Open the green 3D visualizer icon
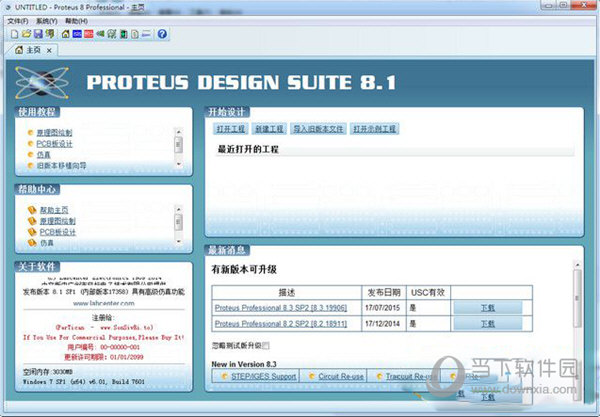The height and width of the screenshot is (417, 600). [x=100, y=34]
